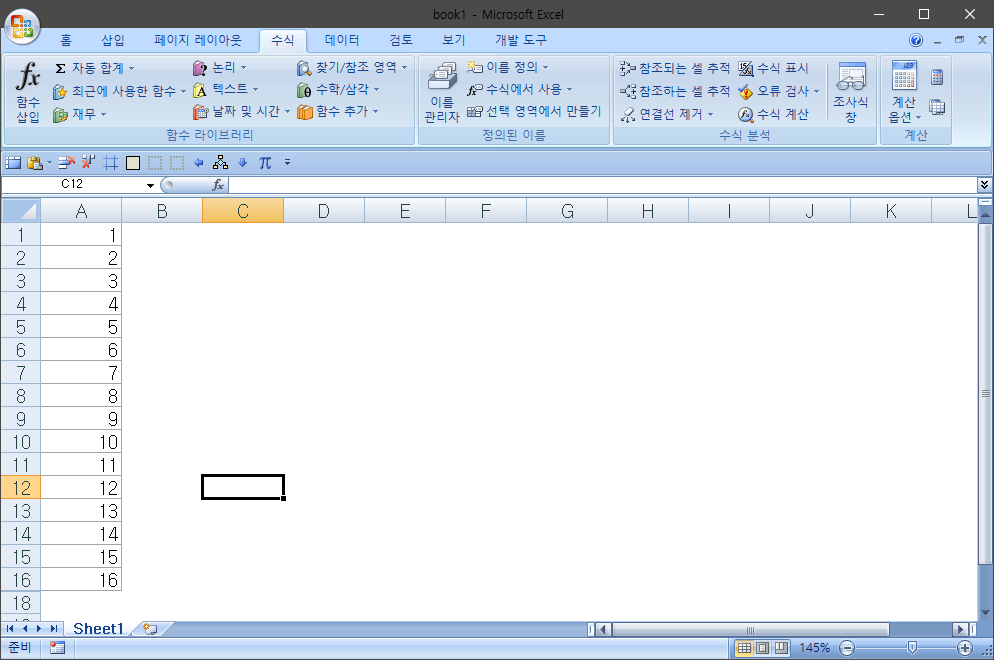Click the Select All corner button
Viewport: 994px width, 660px height.
[x=21, y=210]
